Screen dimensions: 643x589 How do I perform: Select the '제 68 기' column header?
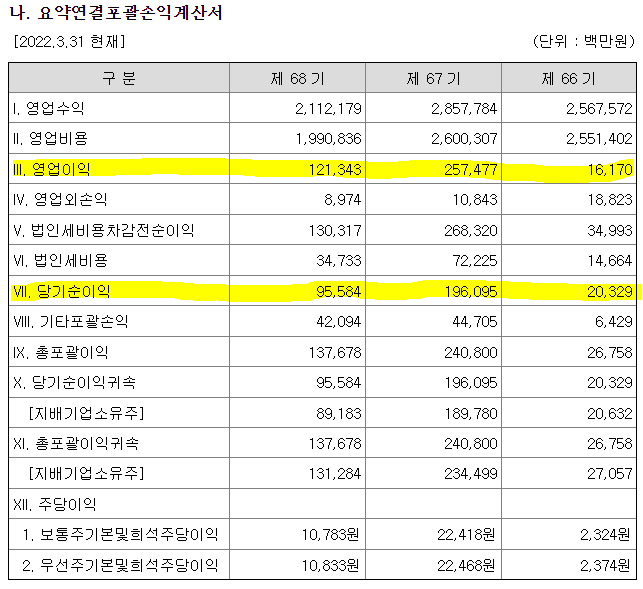pyautogui.click(x=297, y=78)
